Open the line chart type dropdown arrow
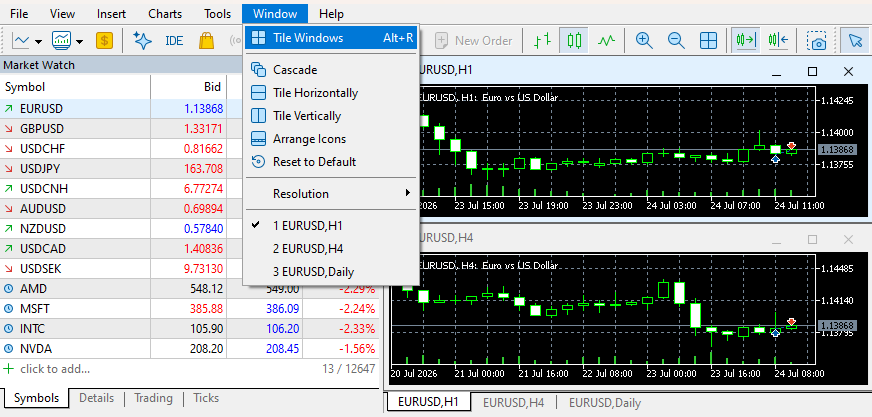This screenshot has height=417, width=872. pyautogui.click(x=38, y=41)
